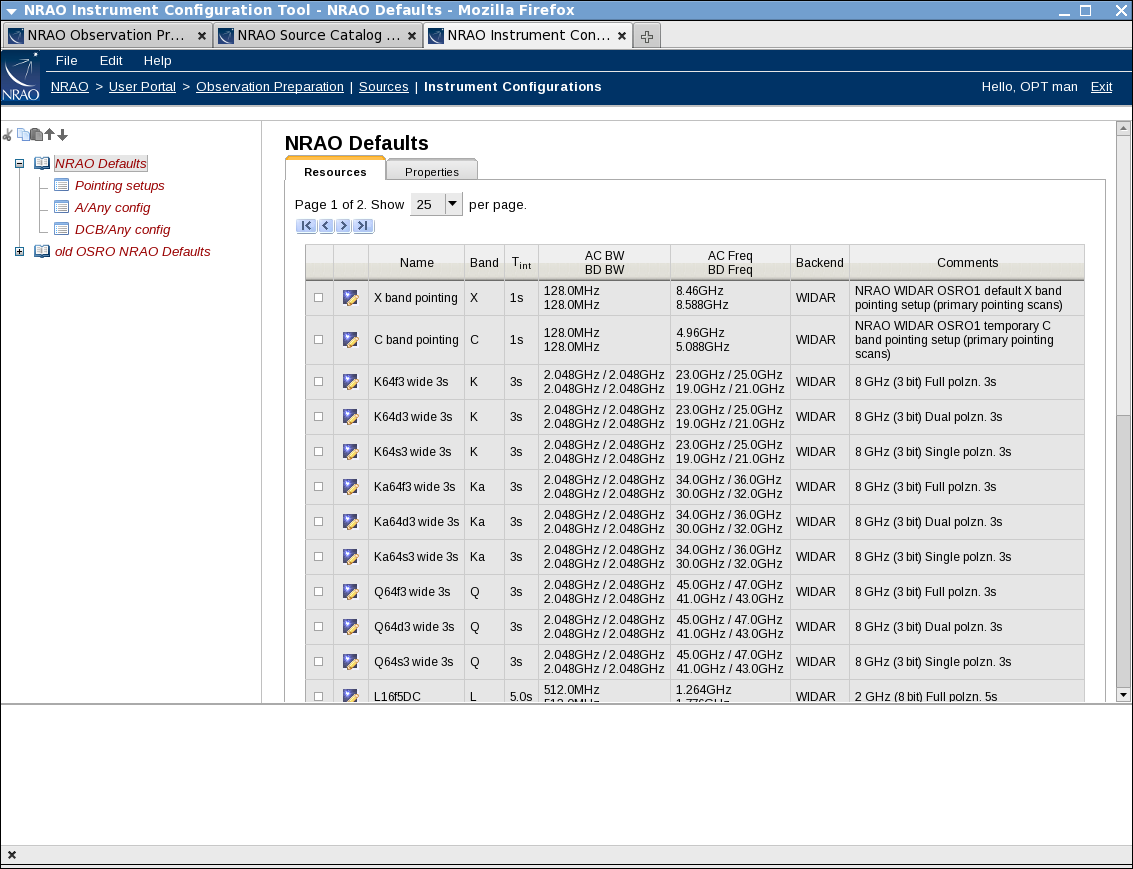
Task: Edit the X band pointing resource
Action: tap(350, 298)
